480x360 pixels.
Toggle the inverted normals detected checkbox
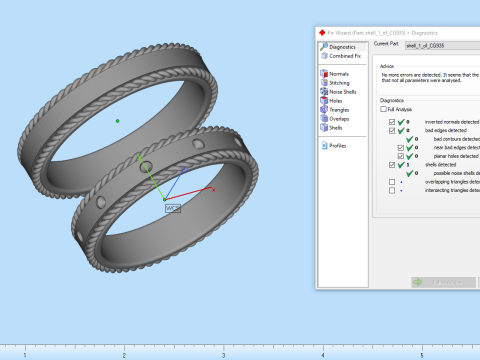pyautogui.click(x=392, y=122)
